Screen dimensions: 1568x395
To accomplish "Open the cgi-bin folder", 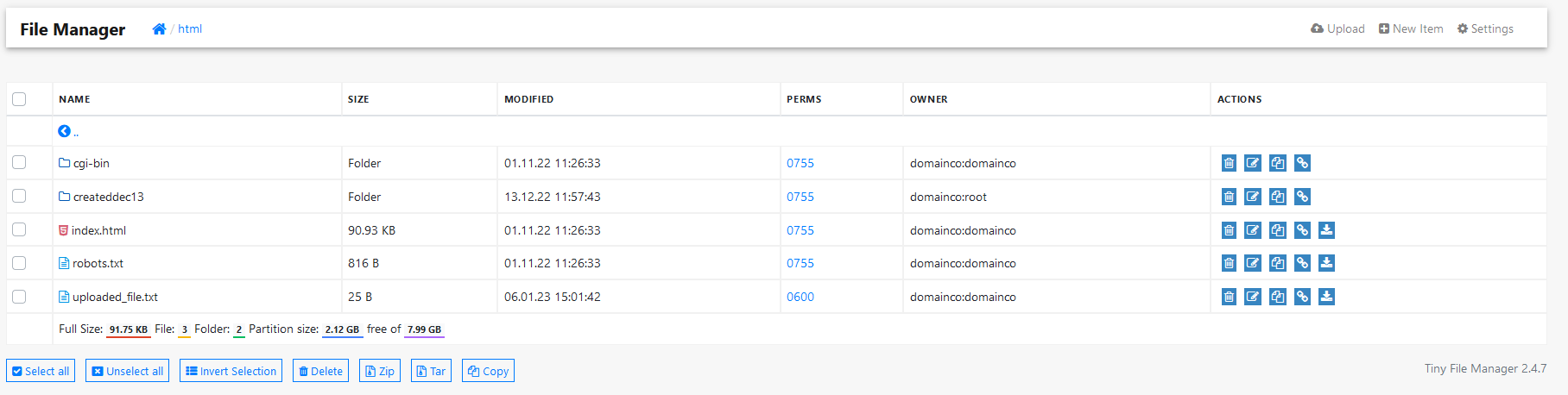I will point(84,163).
